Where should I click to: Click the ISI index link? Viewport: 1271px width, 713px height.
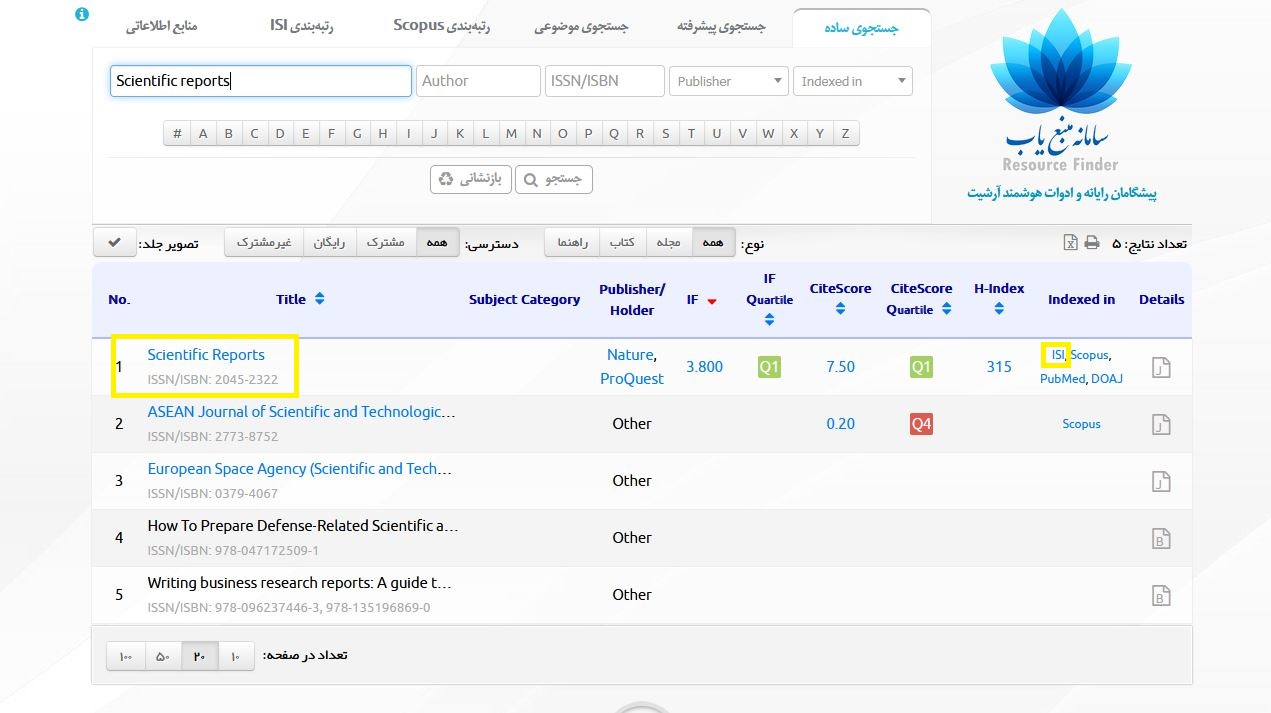[1058, 355]
